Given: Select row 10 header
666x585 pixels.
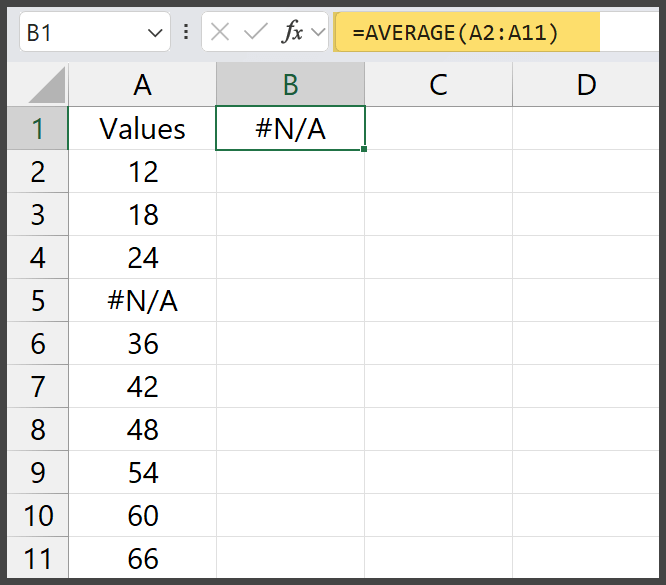Looking at the screenshot, I should point(37,515).
